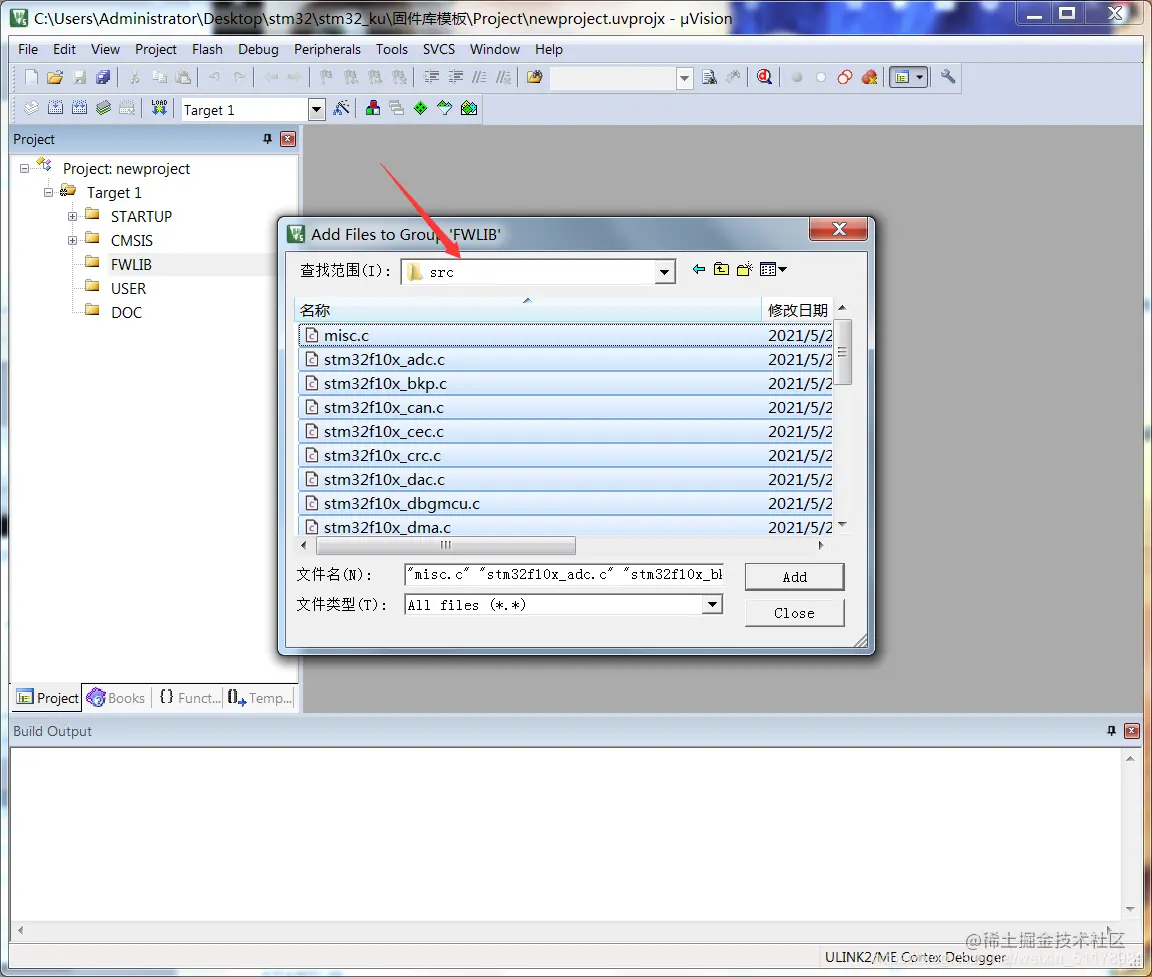Screen dimensions: 1152x977
Task: Click the green Pack Installer diamond icon
Action: (420, 108)
